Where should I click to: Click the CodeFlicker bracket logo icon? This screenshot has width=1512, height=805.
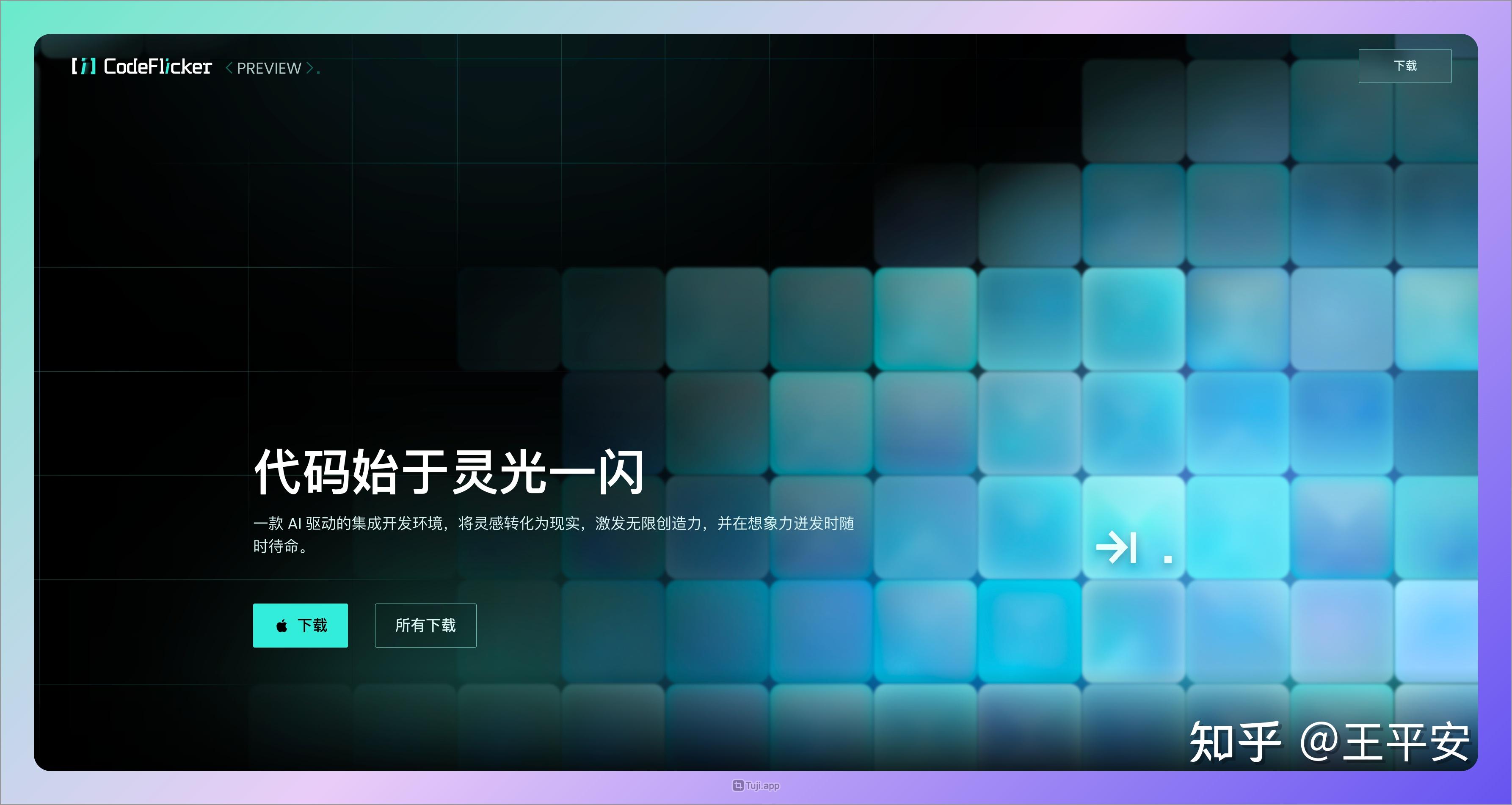click(x=84, y=67)
